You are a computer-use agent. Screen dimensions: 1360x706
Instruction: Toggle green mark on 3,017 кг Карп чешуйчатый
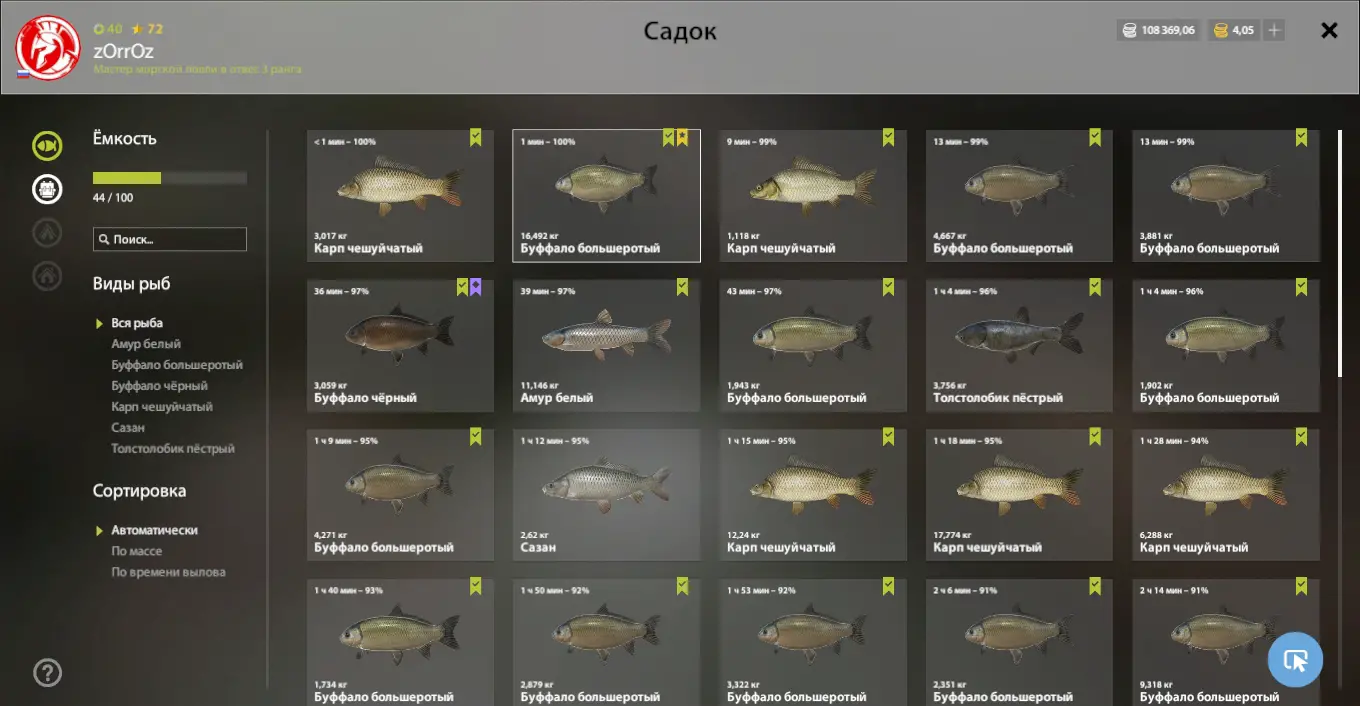(x=476, y=138)
